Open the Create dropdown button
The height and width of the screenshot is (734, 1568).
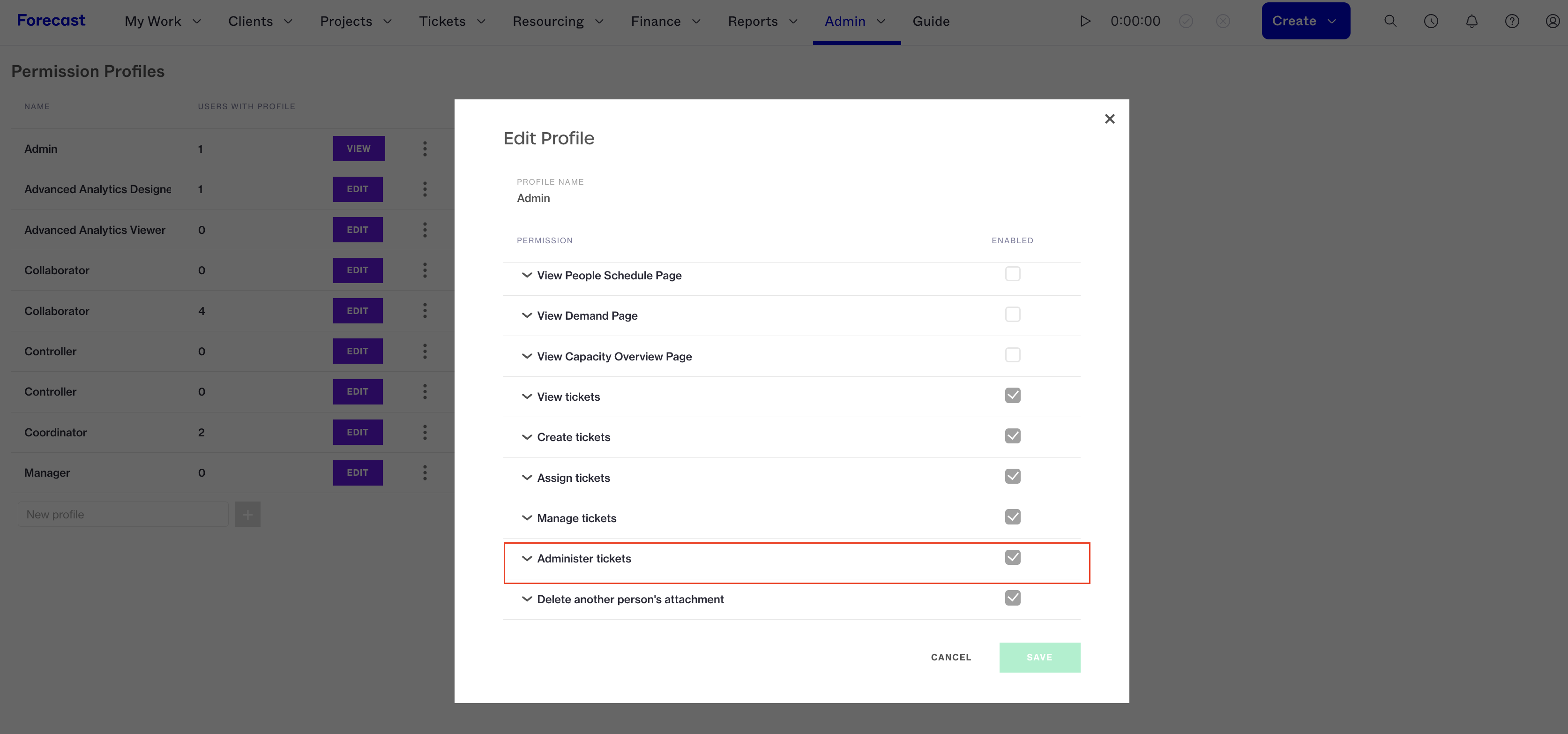pyautogui.click(x=1306, y=21)
